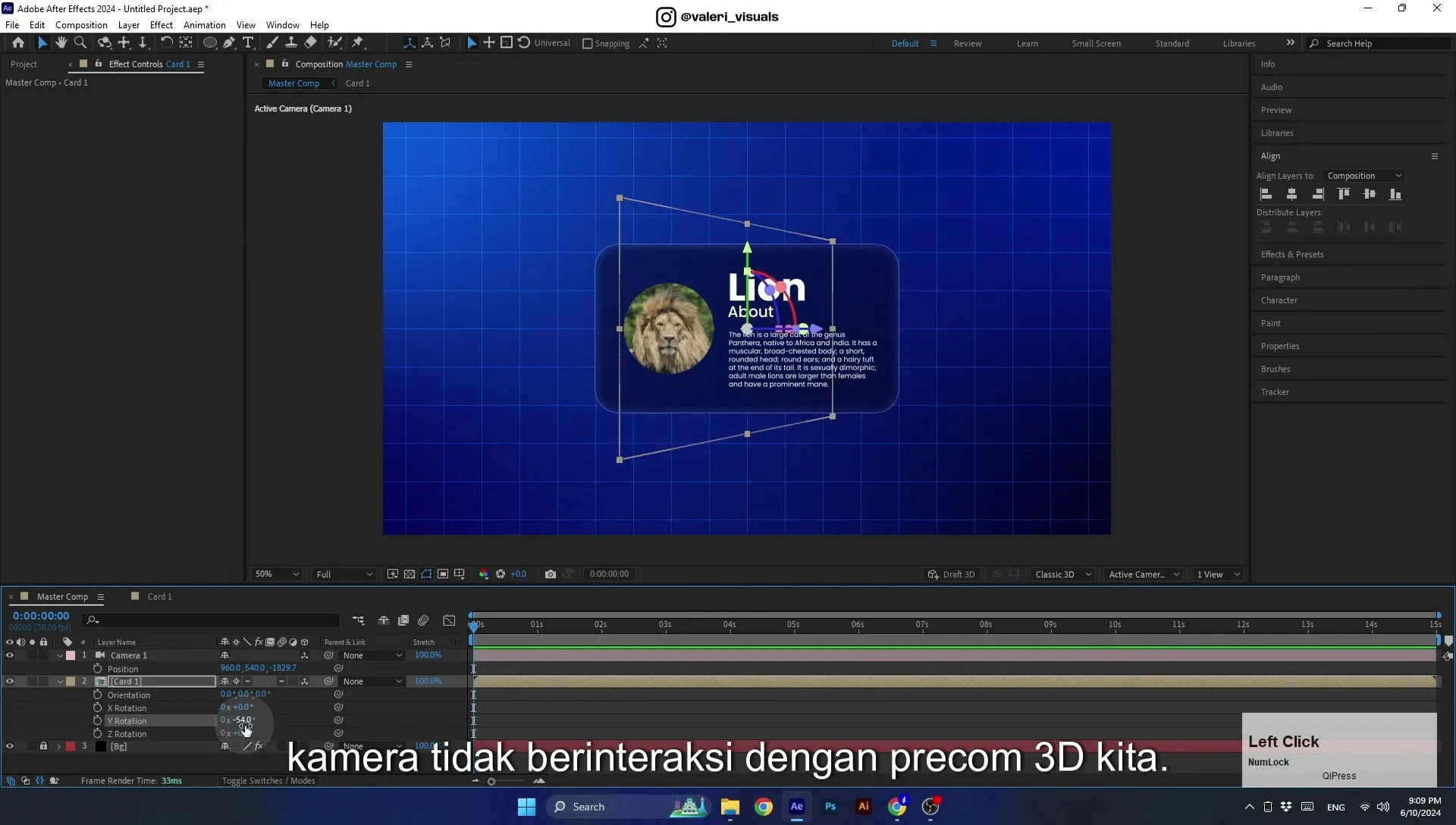Toggle Y Rotation stopwatch keyframing
The height and width of the screenshot is (825, 1456).
click(x=97, y=720)
